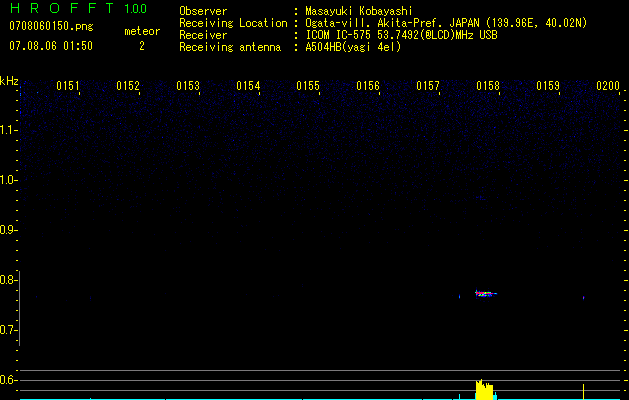
Task: Select the filename 0708060150.png
Action: pos(51,26)
